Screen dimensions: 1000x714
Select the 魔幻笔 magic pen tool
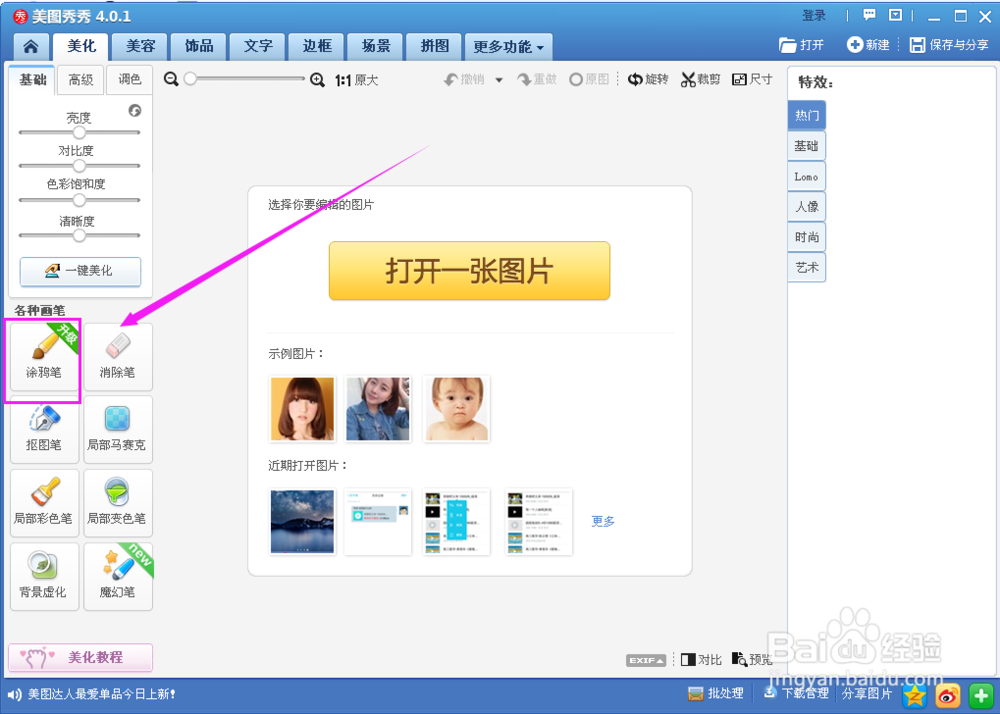tap(117, 577)
